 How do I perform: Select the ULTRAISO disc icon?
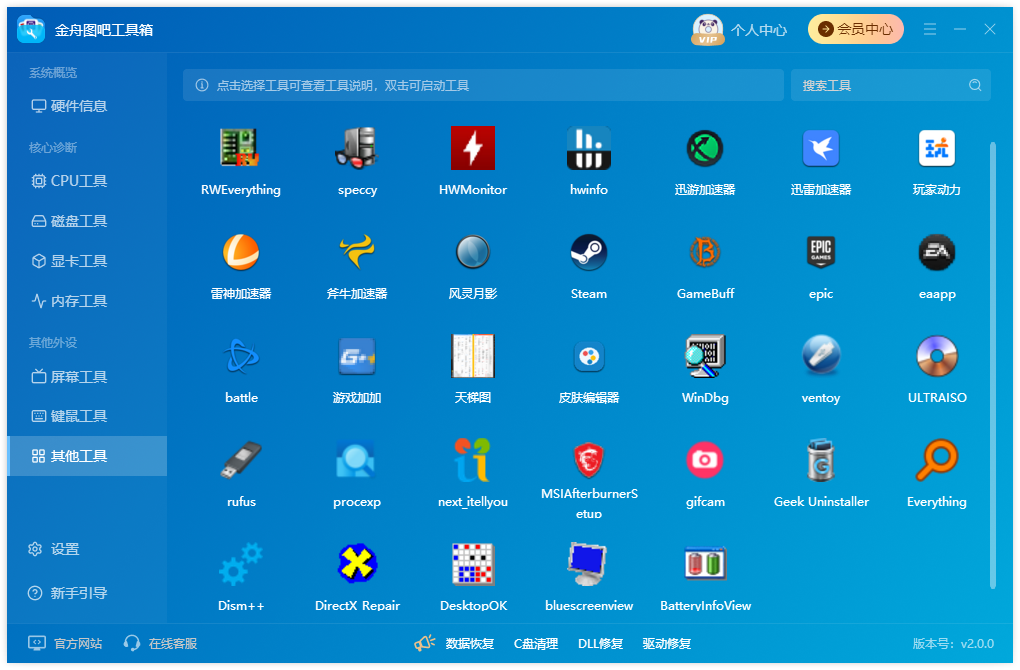coord(937,356)
